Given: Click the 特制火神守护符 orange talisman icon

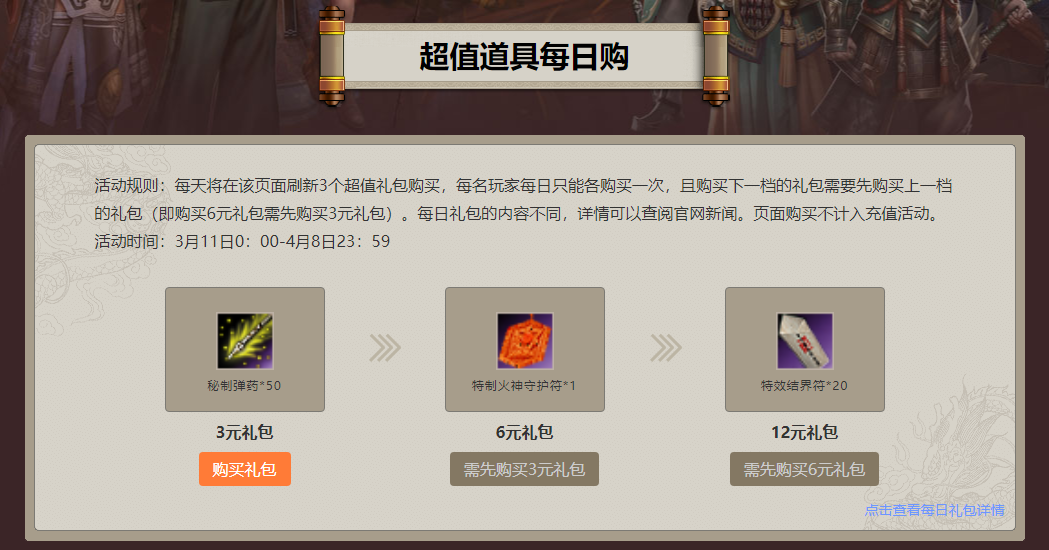Looking at the screenshot, I should click(x=524, y=341).
